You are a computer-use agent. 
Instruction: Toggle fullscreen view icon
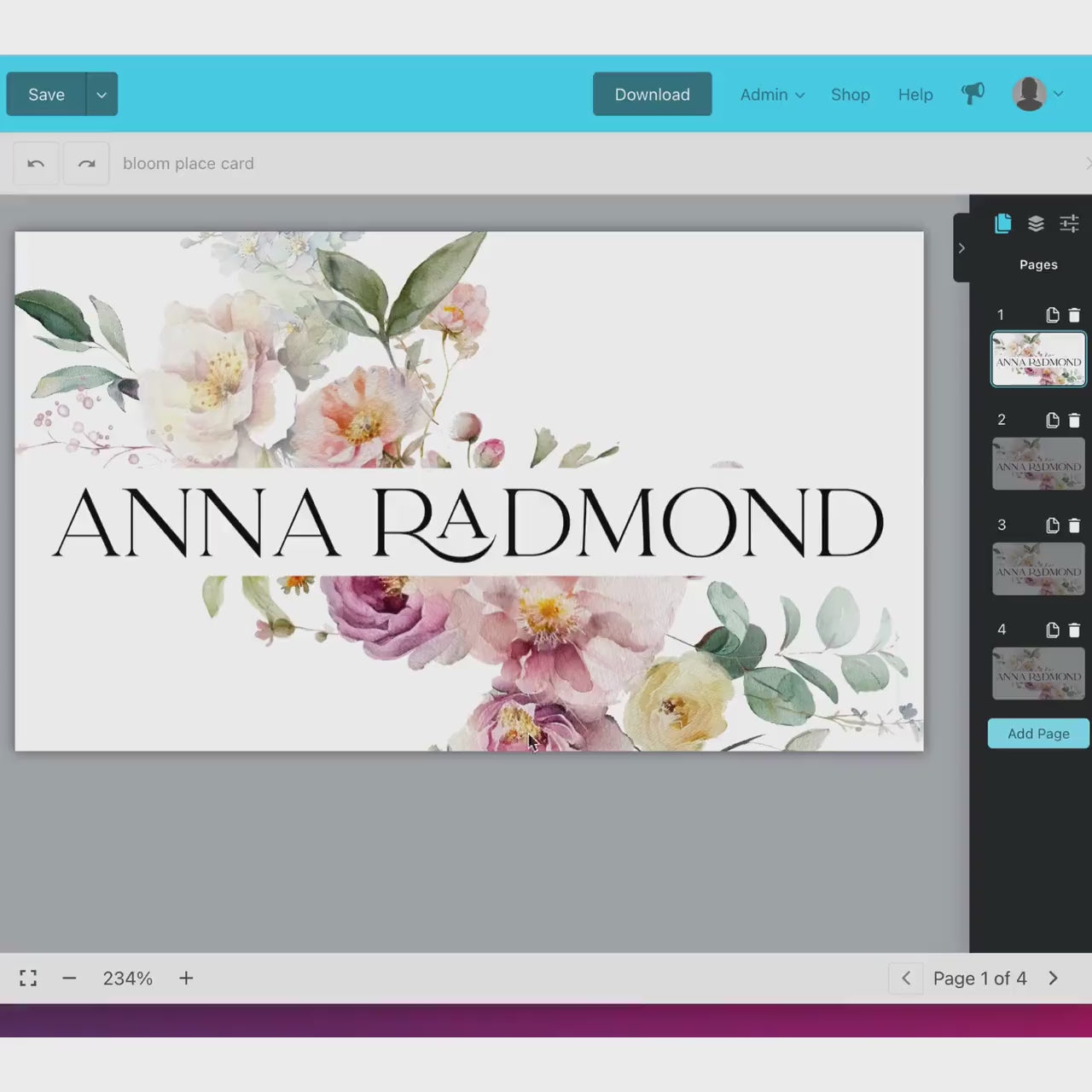(28, 978)
